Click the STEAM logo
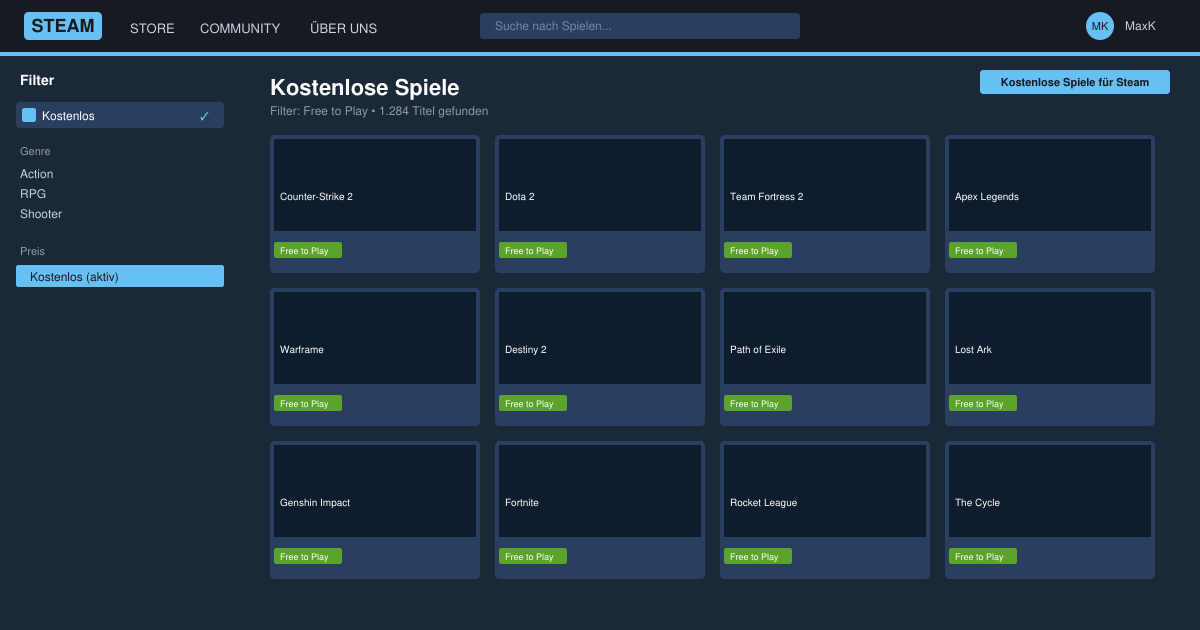Screen dimensions: 1200x630 63,26
